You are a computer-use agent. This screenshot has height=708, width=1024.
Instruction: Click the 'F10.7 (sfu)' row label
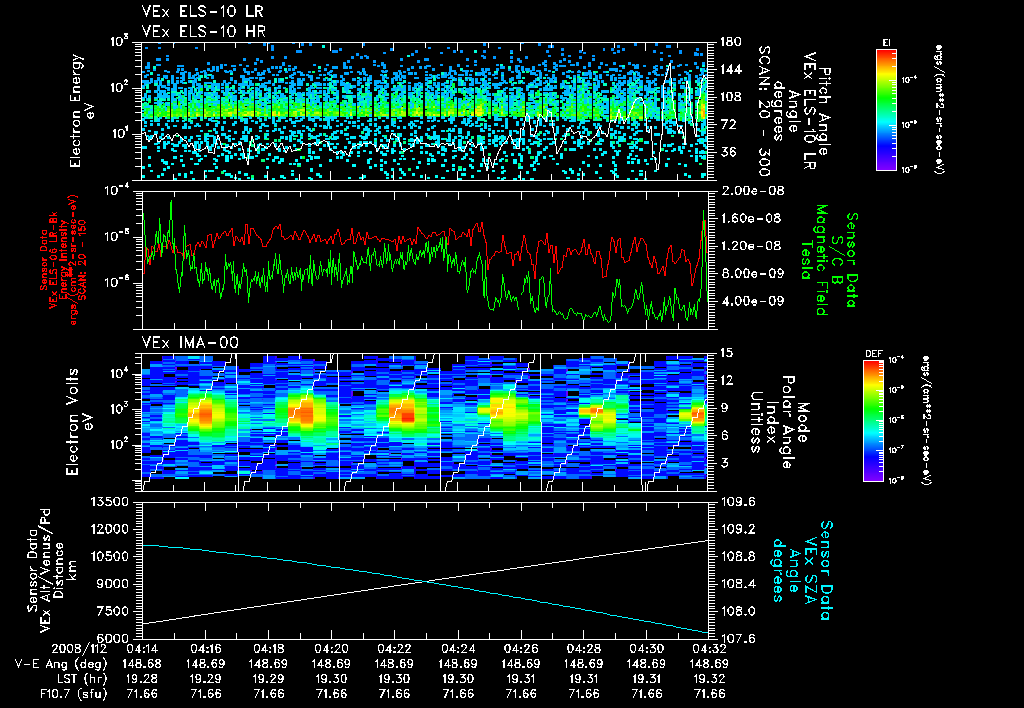pyautogui.click(x=72, y=694)
